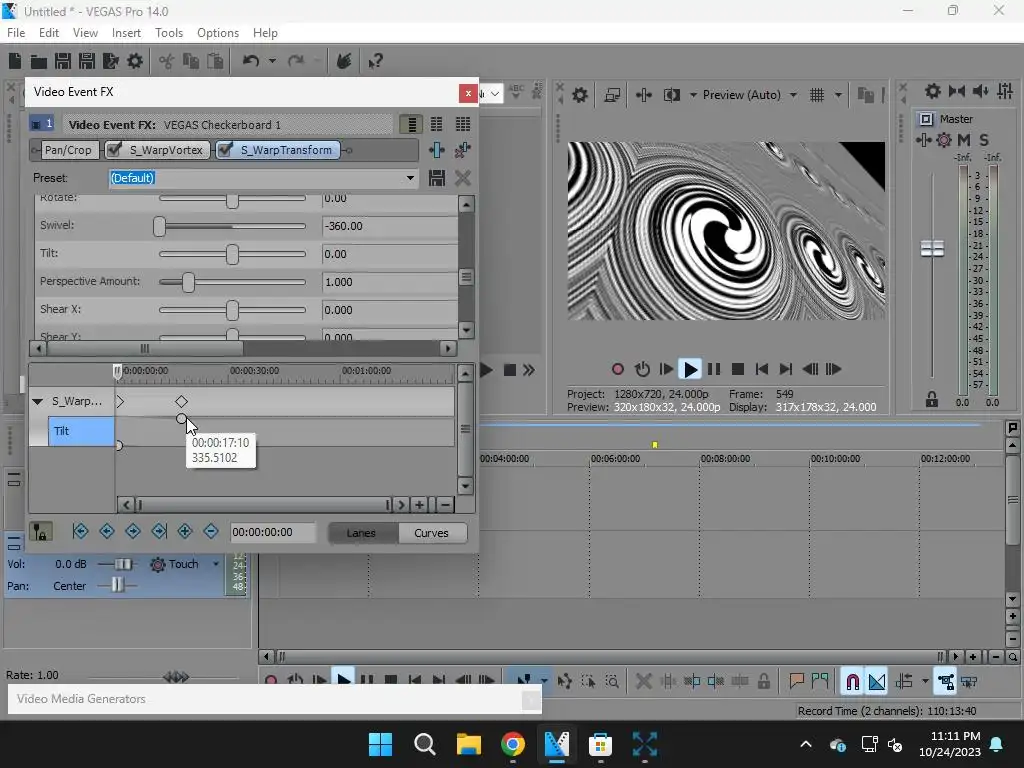Screen dimensions: 1024x768
Task: Open the overlays grid dropdown arrow
Action: pyautogui.click(x=838, y=95)
